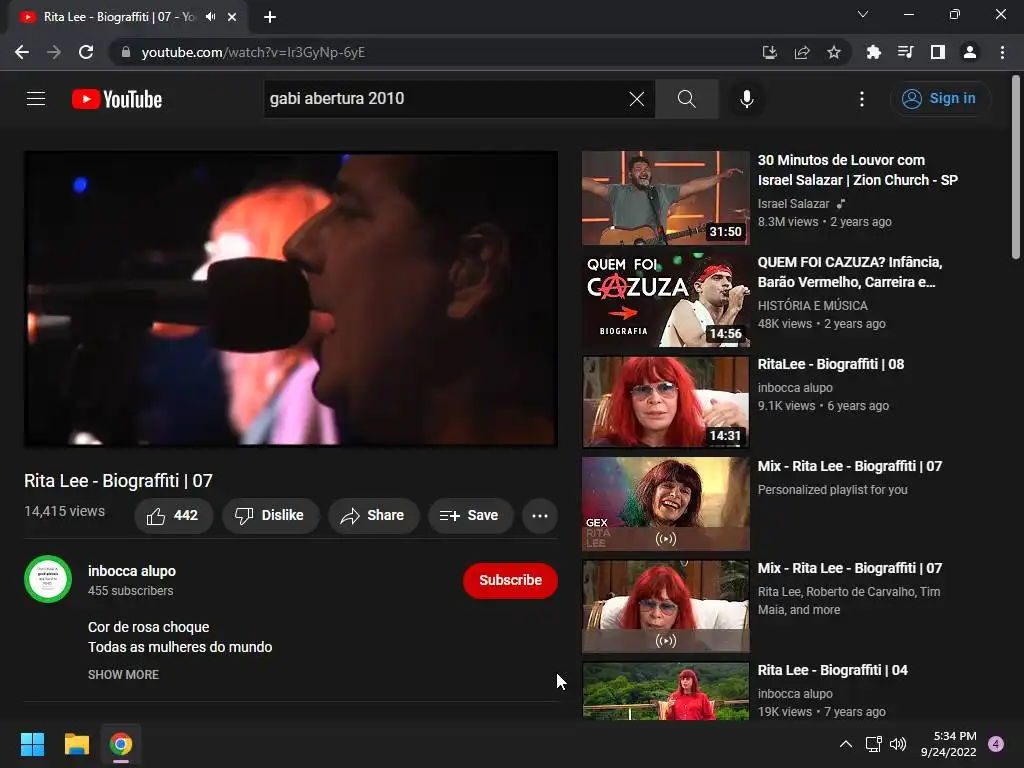Open File Explorer from taskbar
This screenshot has width=1024, height=768.
(76, 744)
